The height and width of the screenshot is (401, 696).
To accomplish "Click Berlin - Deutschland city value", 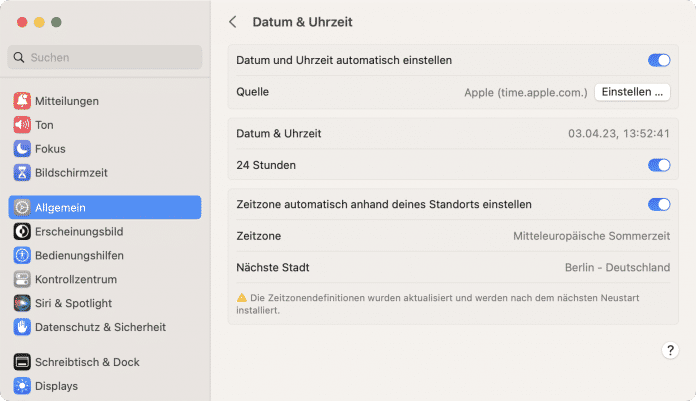I will tap(617, 267).
